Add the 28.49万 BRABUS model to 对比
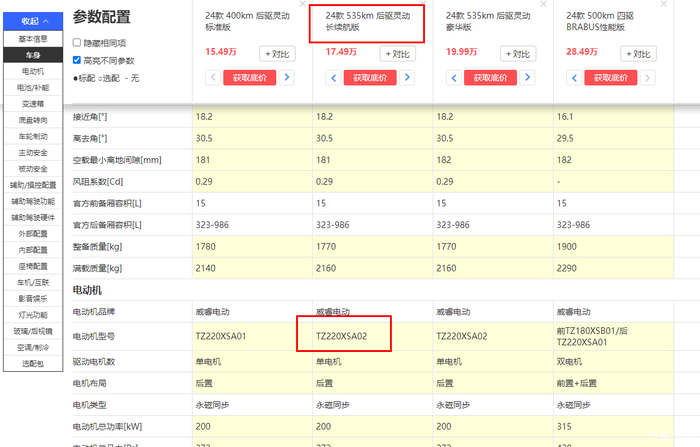Screen dimensions: 700x447 point(643,54)
